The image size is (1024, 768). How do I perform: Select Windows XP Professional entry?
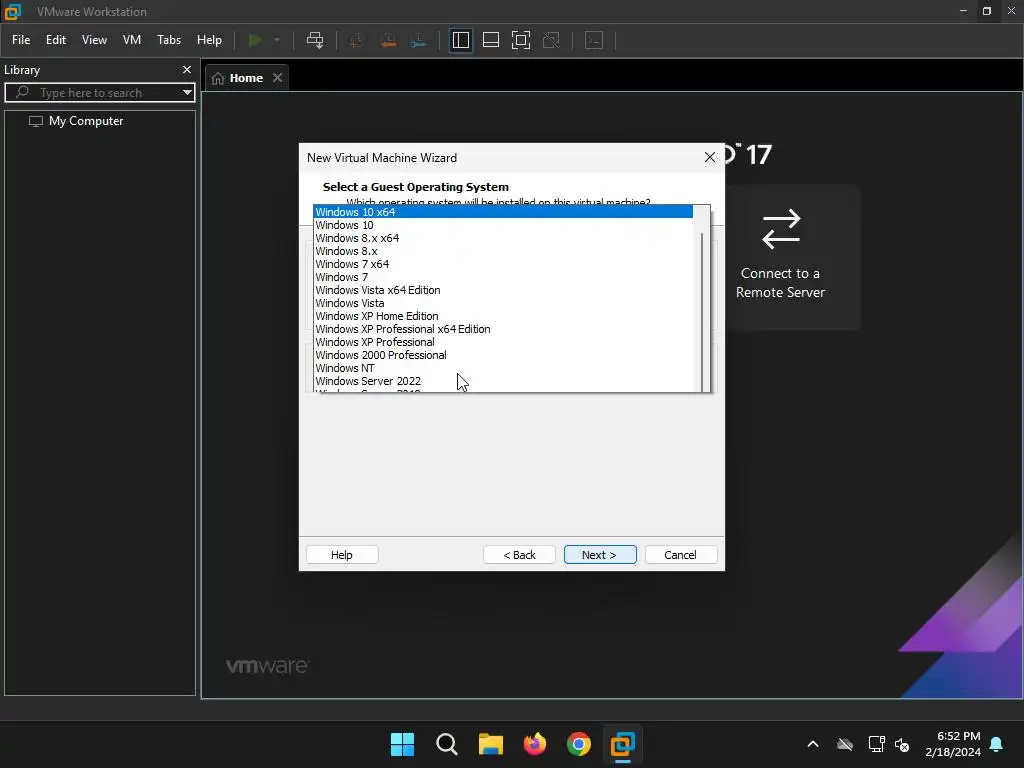[x=503, y=342]
